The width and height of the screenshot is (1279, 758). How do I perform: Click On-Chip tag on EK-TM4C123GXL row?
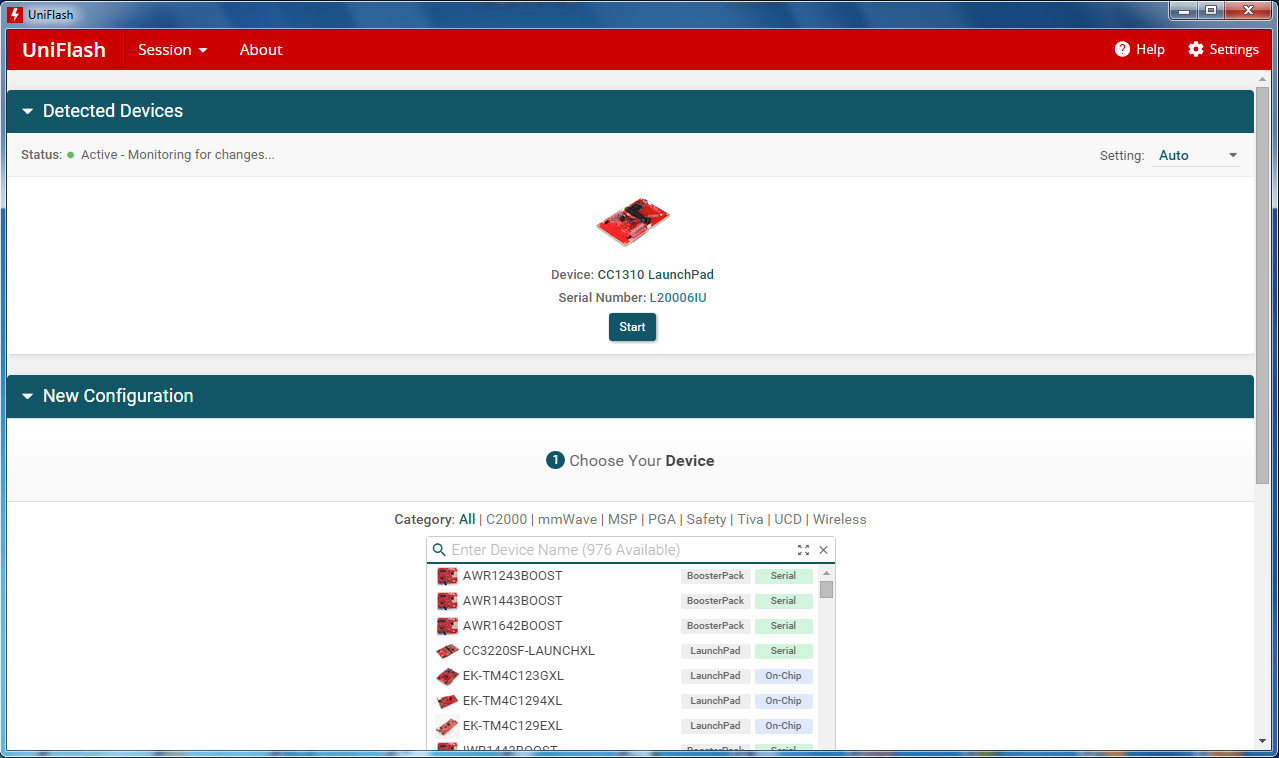(783, 676)
